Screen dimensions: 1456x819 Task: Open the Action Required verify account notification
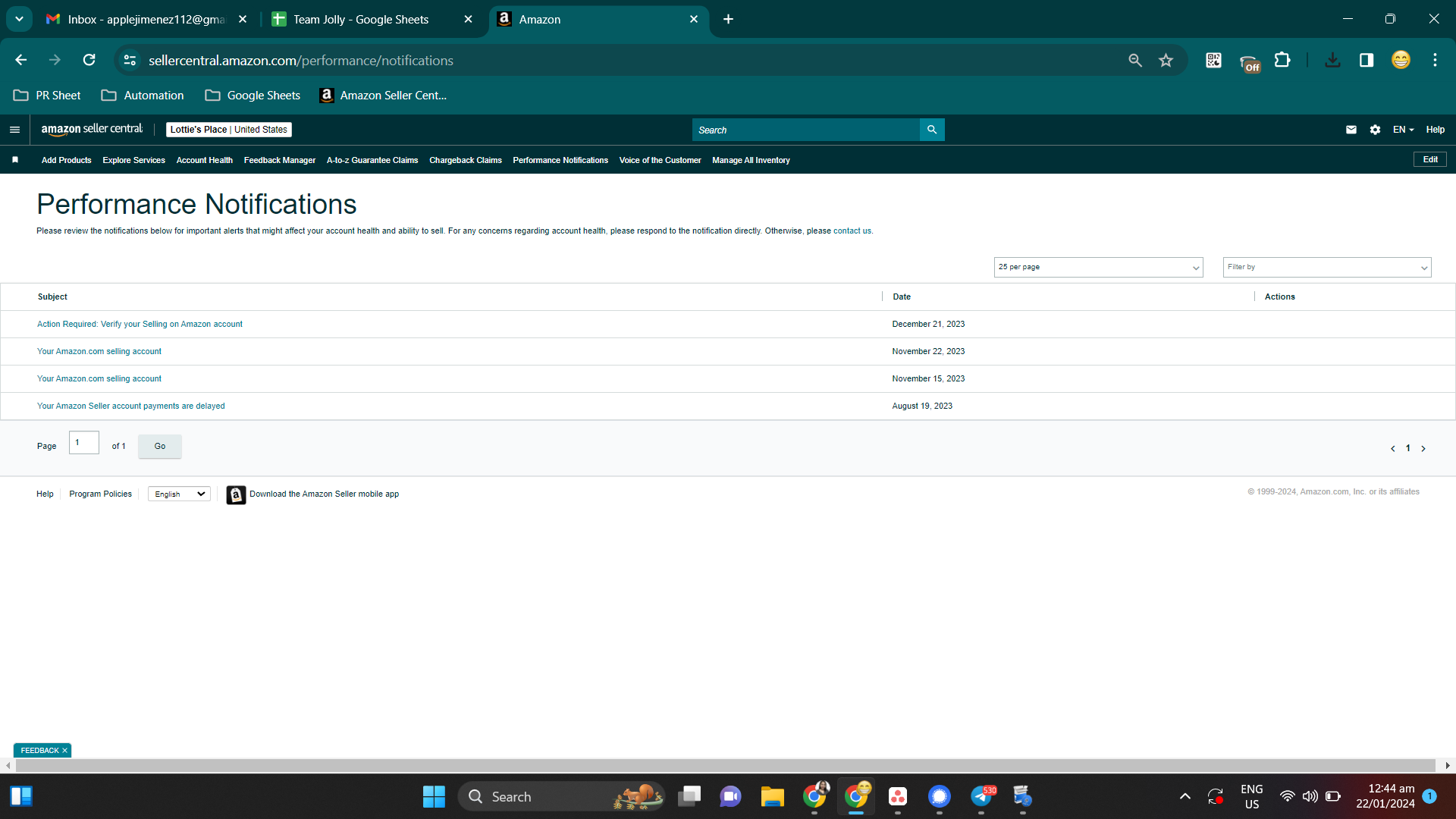(140, 325)
